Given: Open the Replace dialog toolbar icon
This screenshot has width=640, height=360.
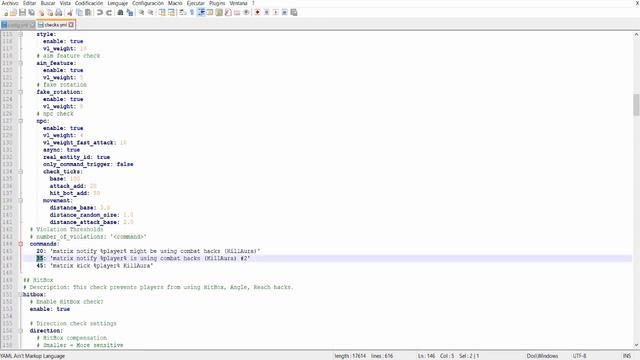Looking at the screenshot, I should click(x=130, y=13).
